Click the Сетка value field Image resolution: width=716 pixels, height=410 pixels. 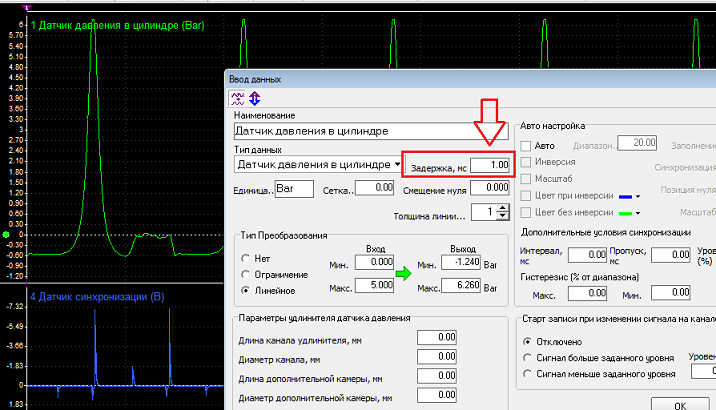[374, 188]
